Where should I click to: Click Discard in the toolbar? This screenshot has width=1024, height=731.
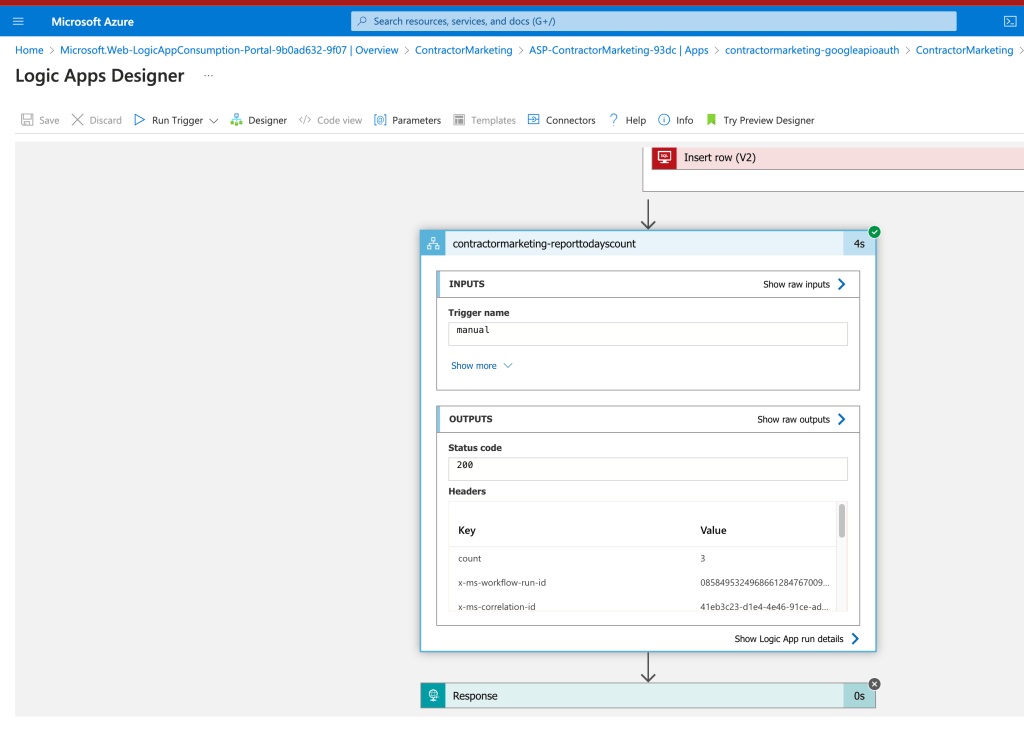(x=97, y=120)
